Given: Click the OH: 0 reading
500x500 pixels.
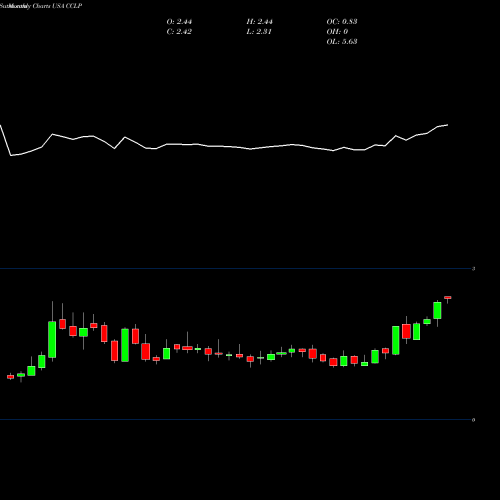Looking at the screenshot, I should (337, 32).
